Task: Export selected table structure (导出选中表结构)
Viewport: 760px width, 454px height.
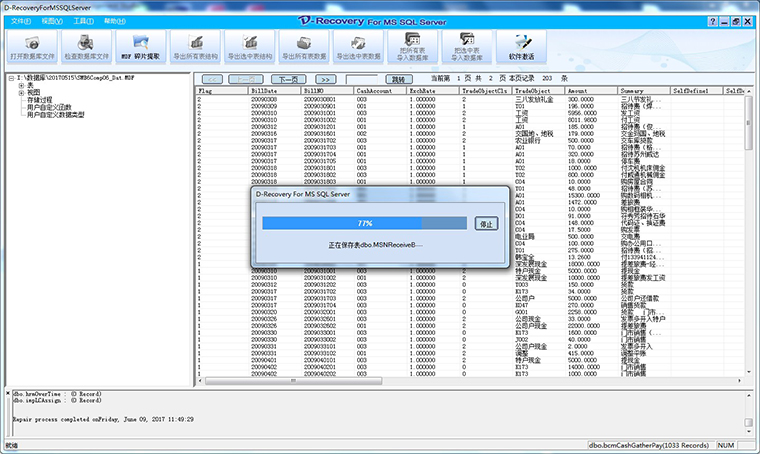Action: tap(250, 47)
